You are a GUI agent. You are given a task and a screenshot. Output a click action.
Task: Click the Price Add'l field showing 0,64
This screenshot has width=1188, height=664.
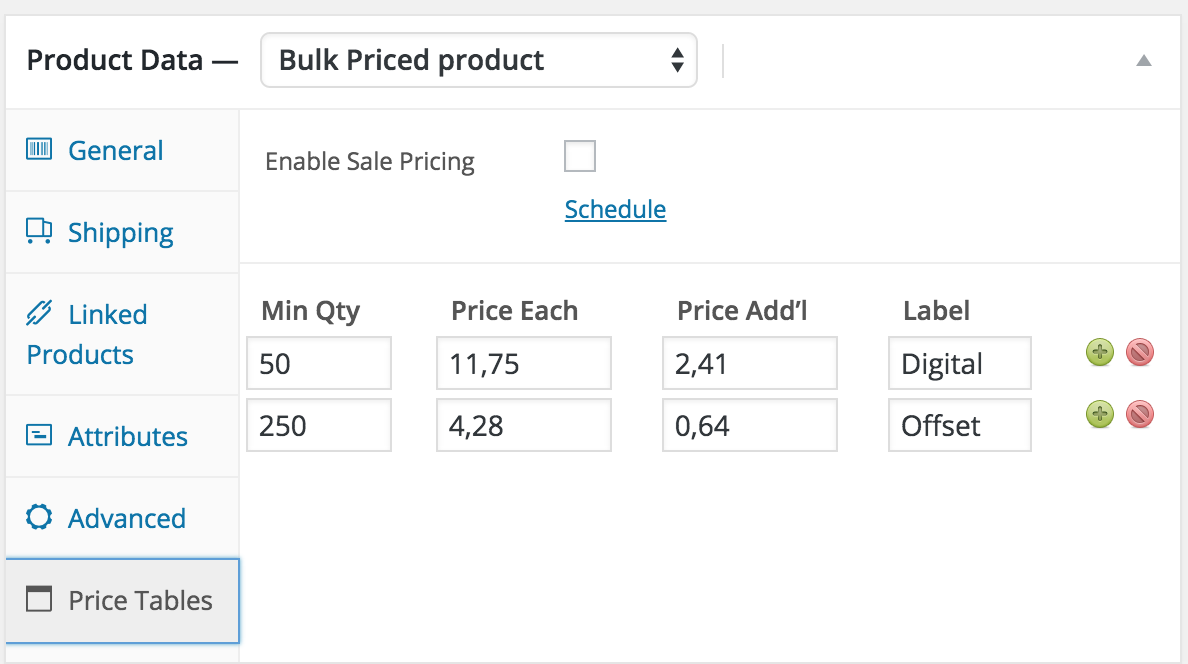coord(749,426)
